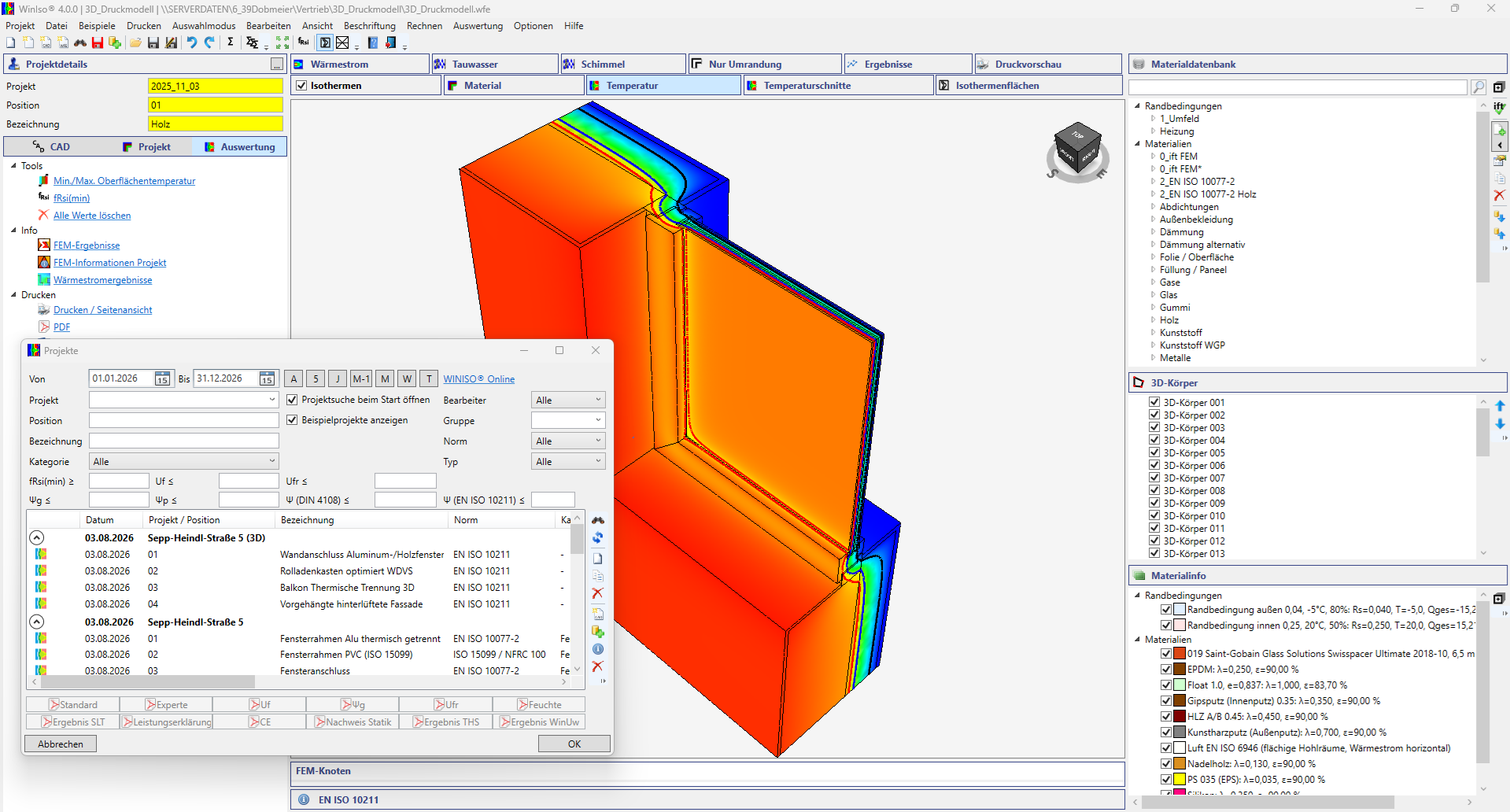Toggle visibility of 3D-Körper 010
Viewport: 1510px width, 812px height.
1154,515
